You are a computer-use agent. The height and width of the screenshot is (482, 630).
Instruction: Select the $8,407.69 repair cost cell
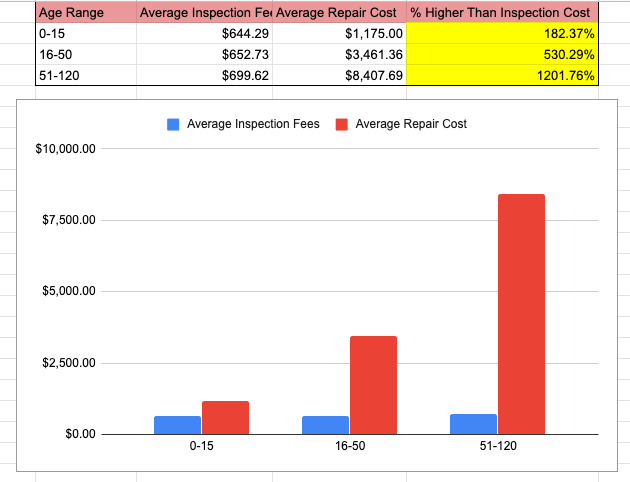click(338, 75)
